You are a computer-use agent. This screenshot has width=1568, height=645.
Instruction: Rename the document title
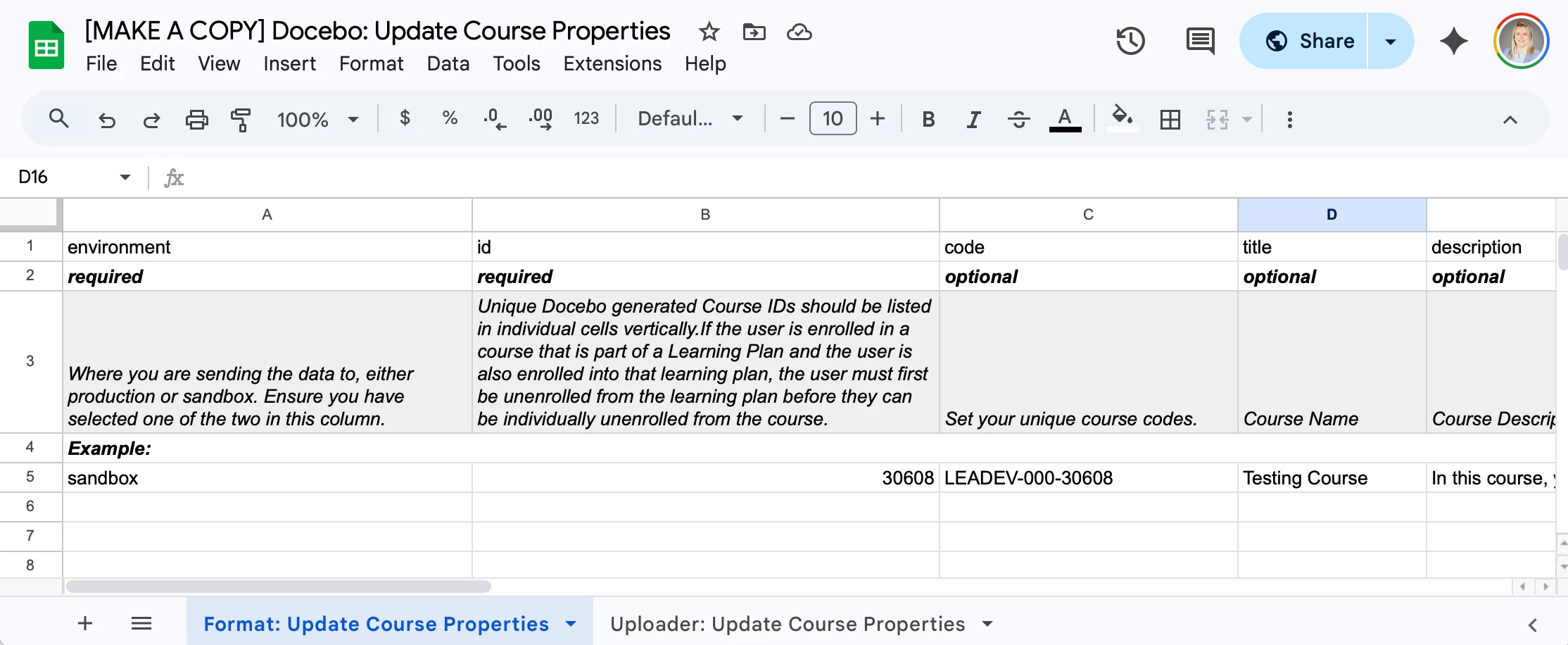pos(377,31)
